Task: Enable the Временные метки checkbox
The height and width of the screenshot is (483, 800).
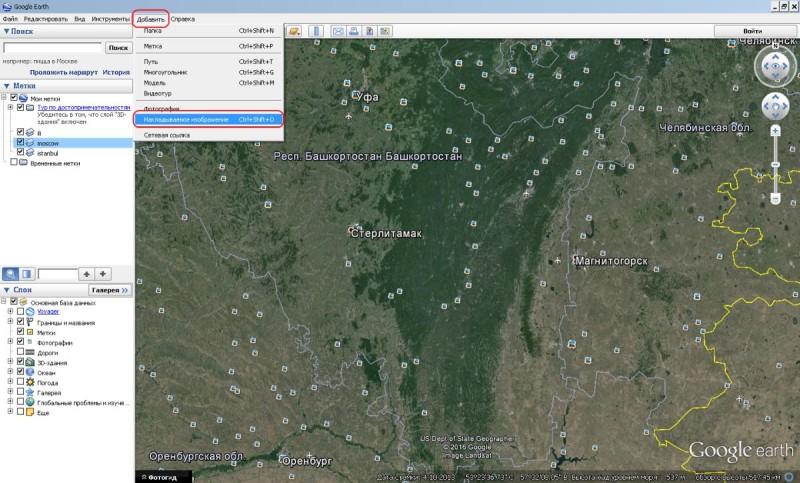Action: point(14,162)
